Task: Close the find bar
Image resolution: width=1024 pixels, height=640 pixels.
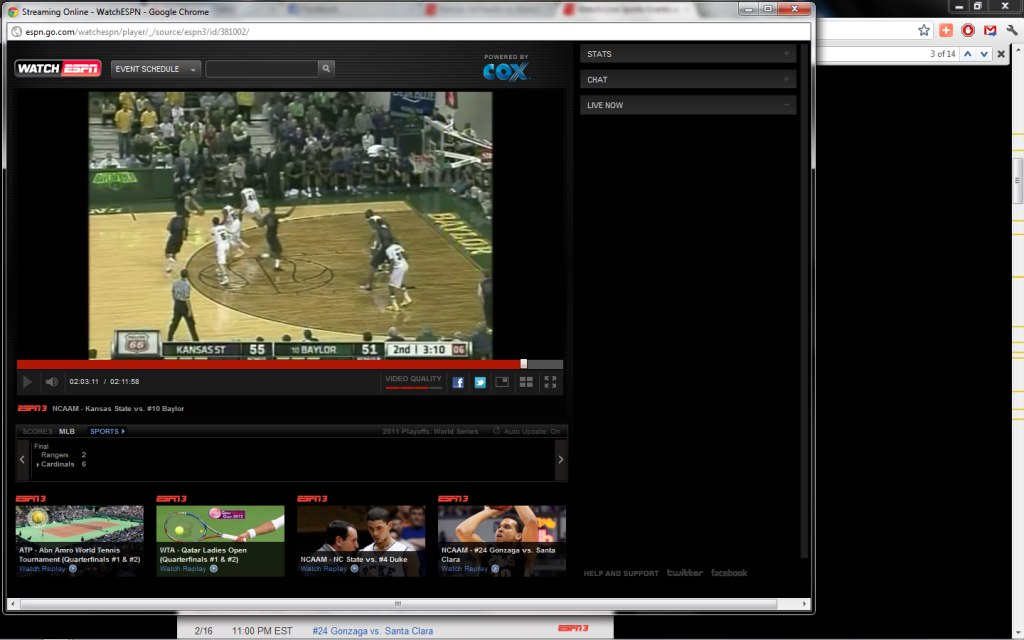Action: [x=1001, y=54]
